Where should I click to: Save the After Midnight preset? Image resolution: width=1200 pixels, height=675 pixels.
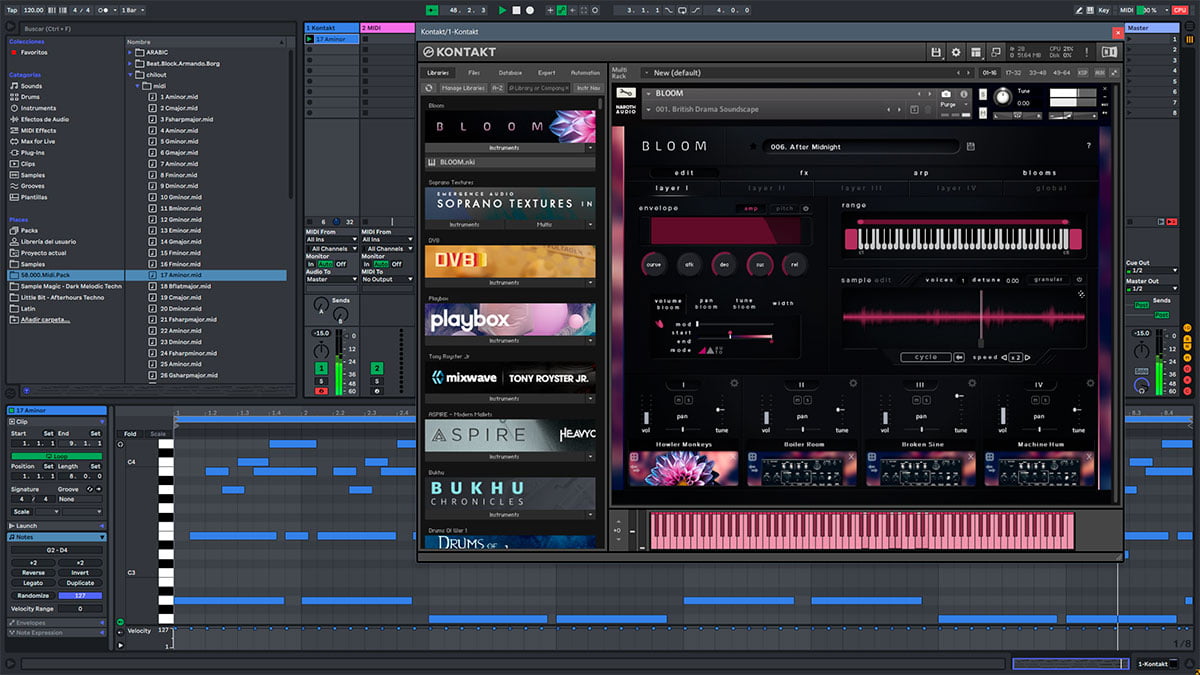pos(970,146)
